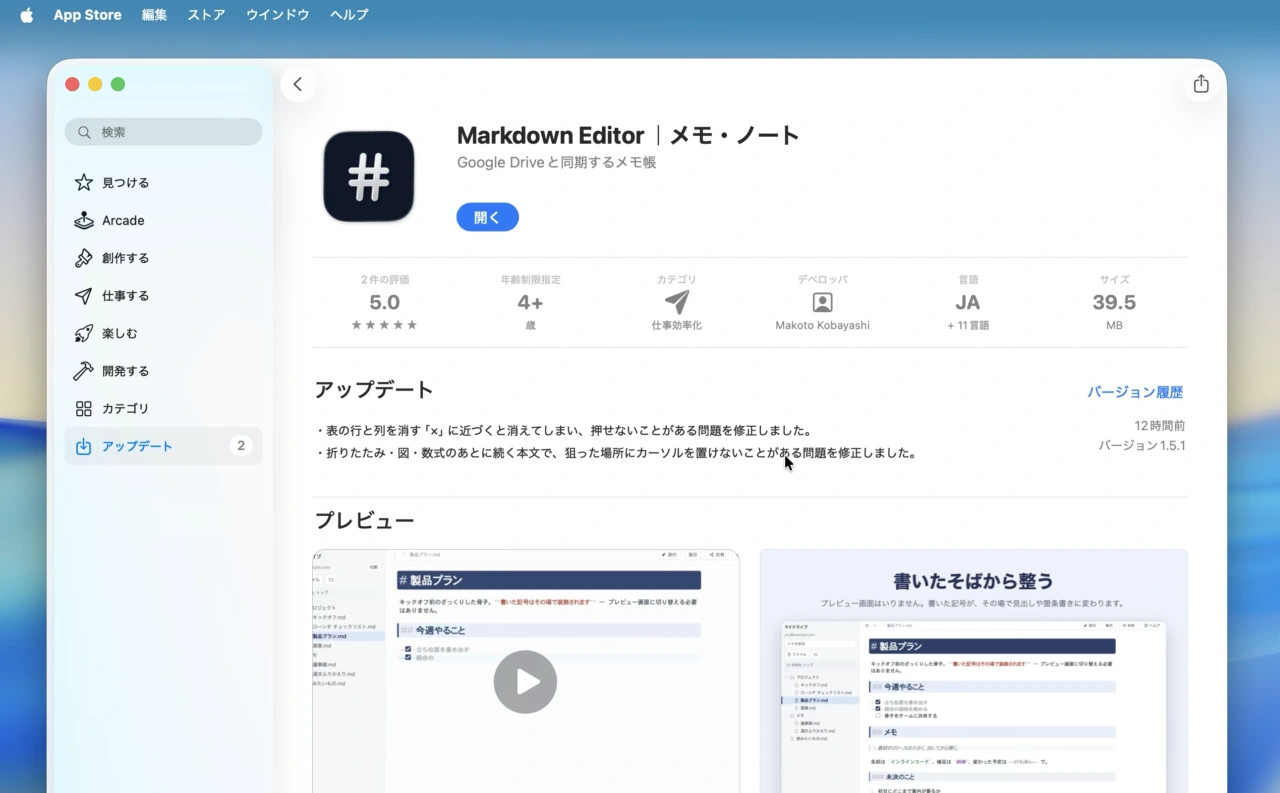Click the Markdown Editor hash app icon
This screenshot has width=1280, height=793.
click(x=369, y=176)
